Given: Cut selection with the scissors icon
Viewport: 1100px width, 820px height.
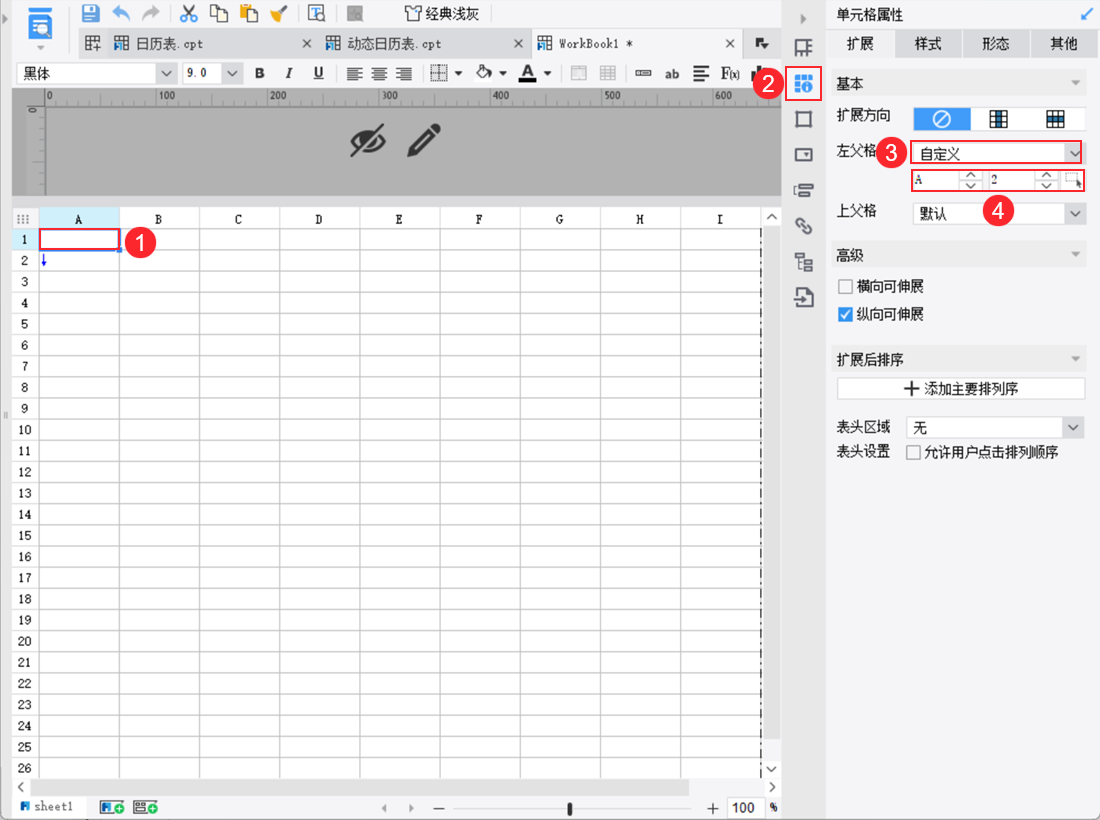Looking at the screenshot, I should (188, 13).
